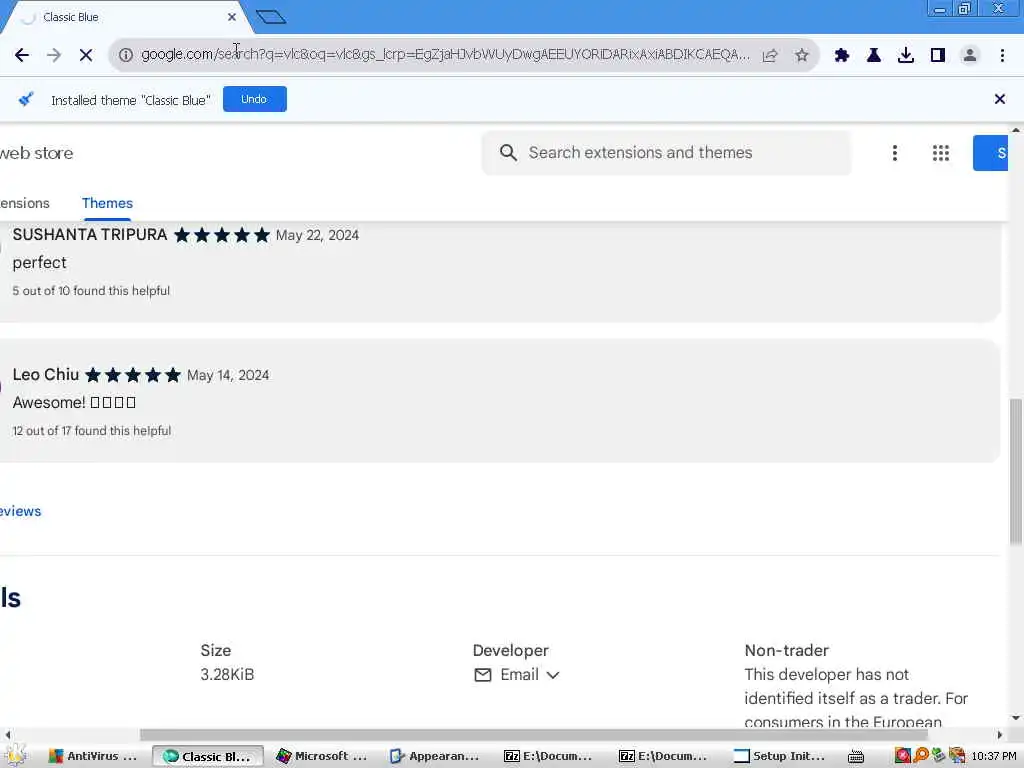Open web store more options menu
The height and width of the screenshot is (768, 1024).
[895, 153]
